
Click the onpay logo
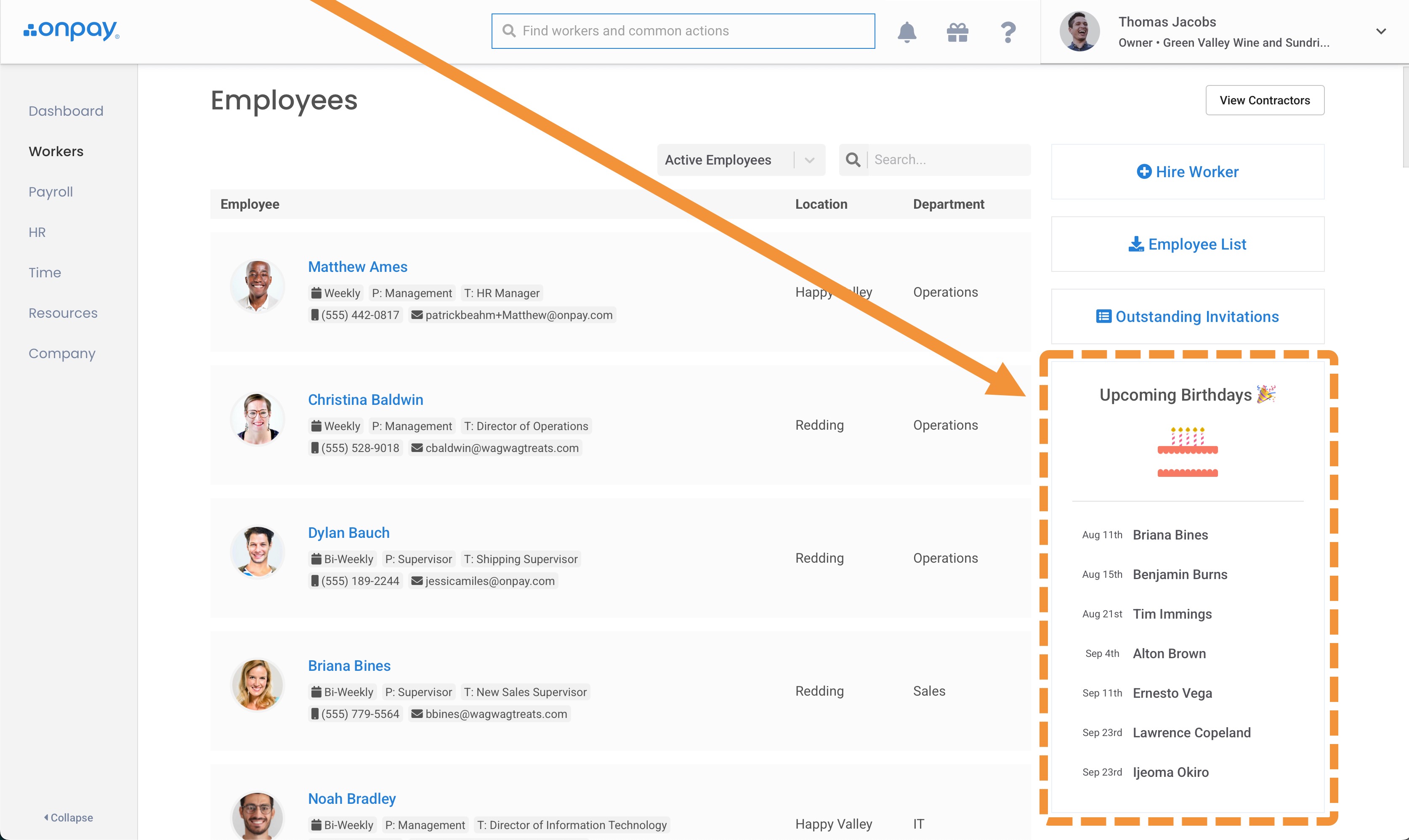[71, 31]
